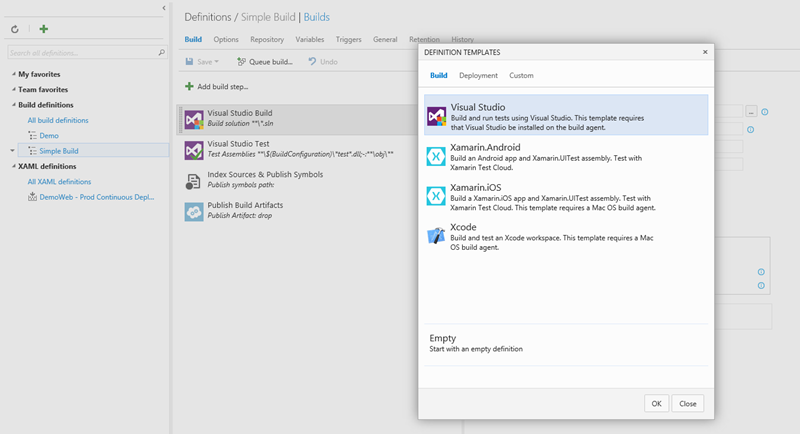Click the Search all definitions field
Viewport: 800px width, 434px height.
point(82,51)
